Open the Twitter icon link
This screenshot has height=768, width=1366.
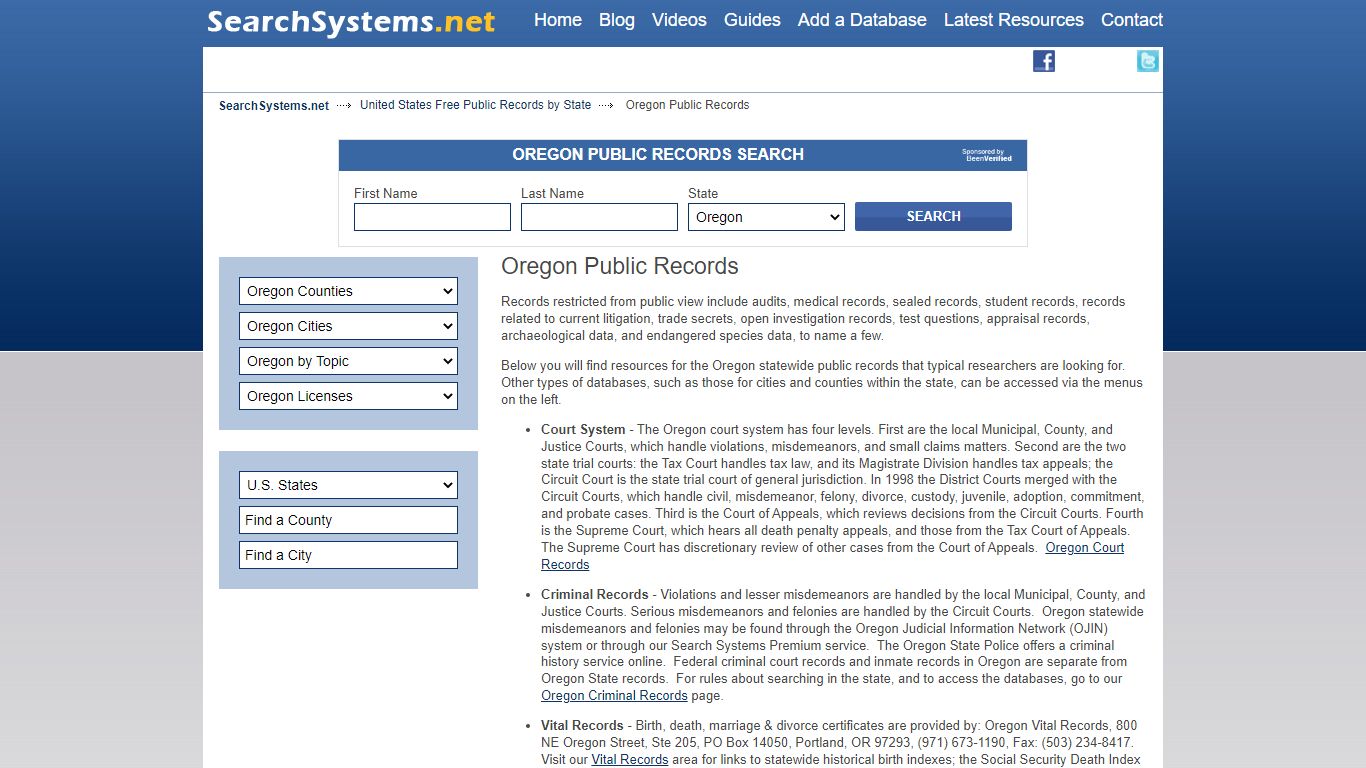click(1148, 61)
